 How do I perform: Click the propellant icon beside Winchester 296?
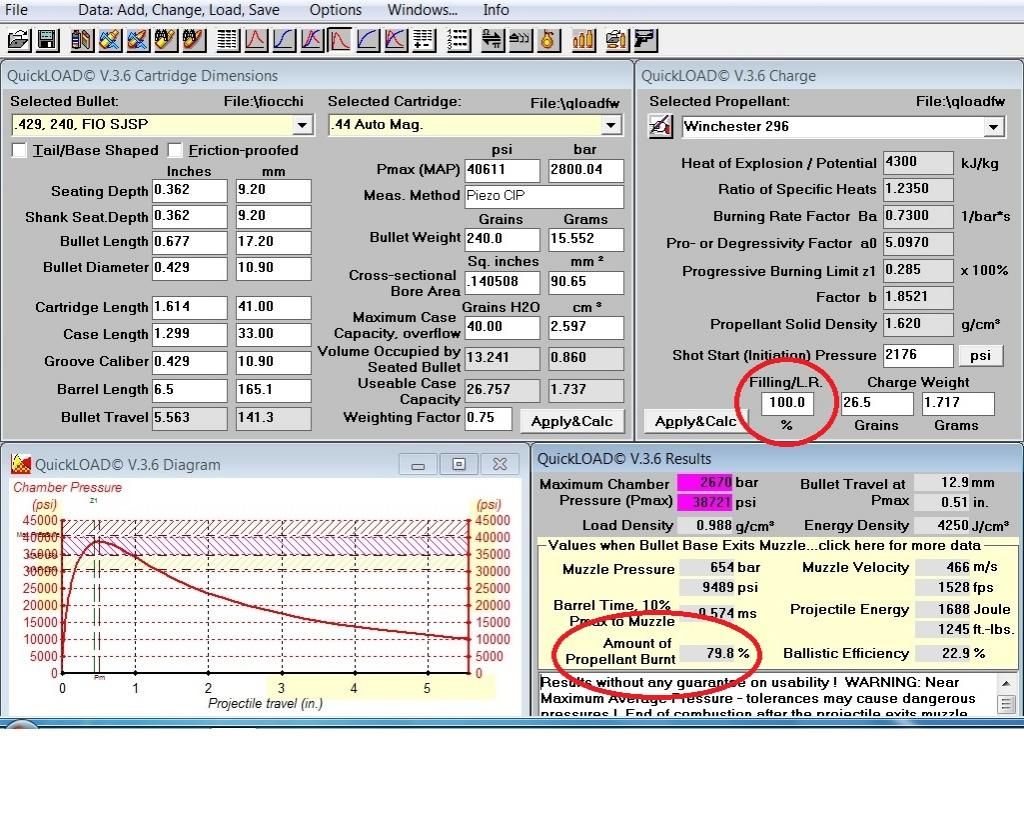coord(661,127)
